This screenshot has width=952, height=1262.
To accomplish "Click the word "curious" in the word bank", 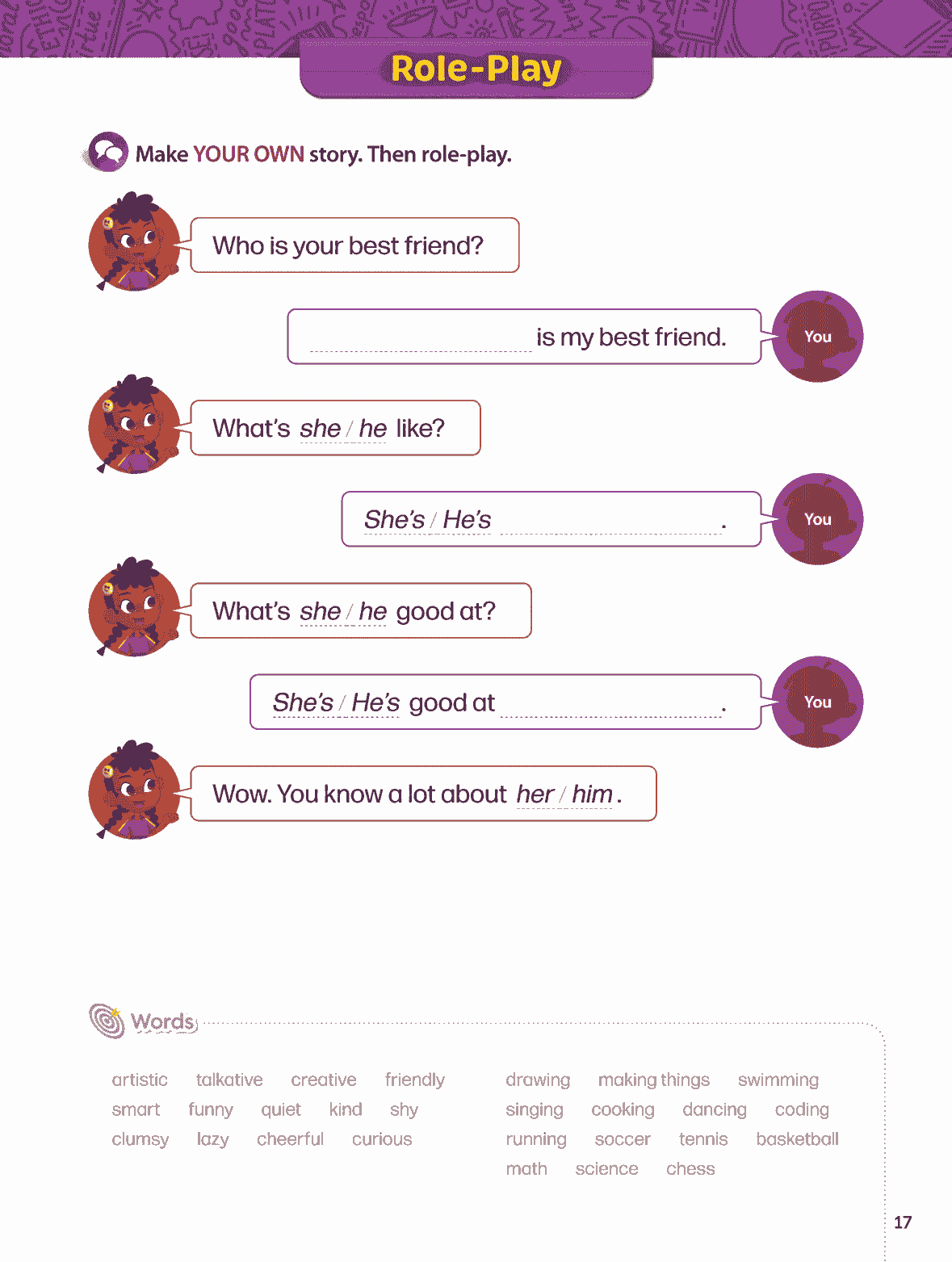I will point(382,1139).
